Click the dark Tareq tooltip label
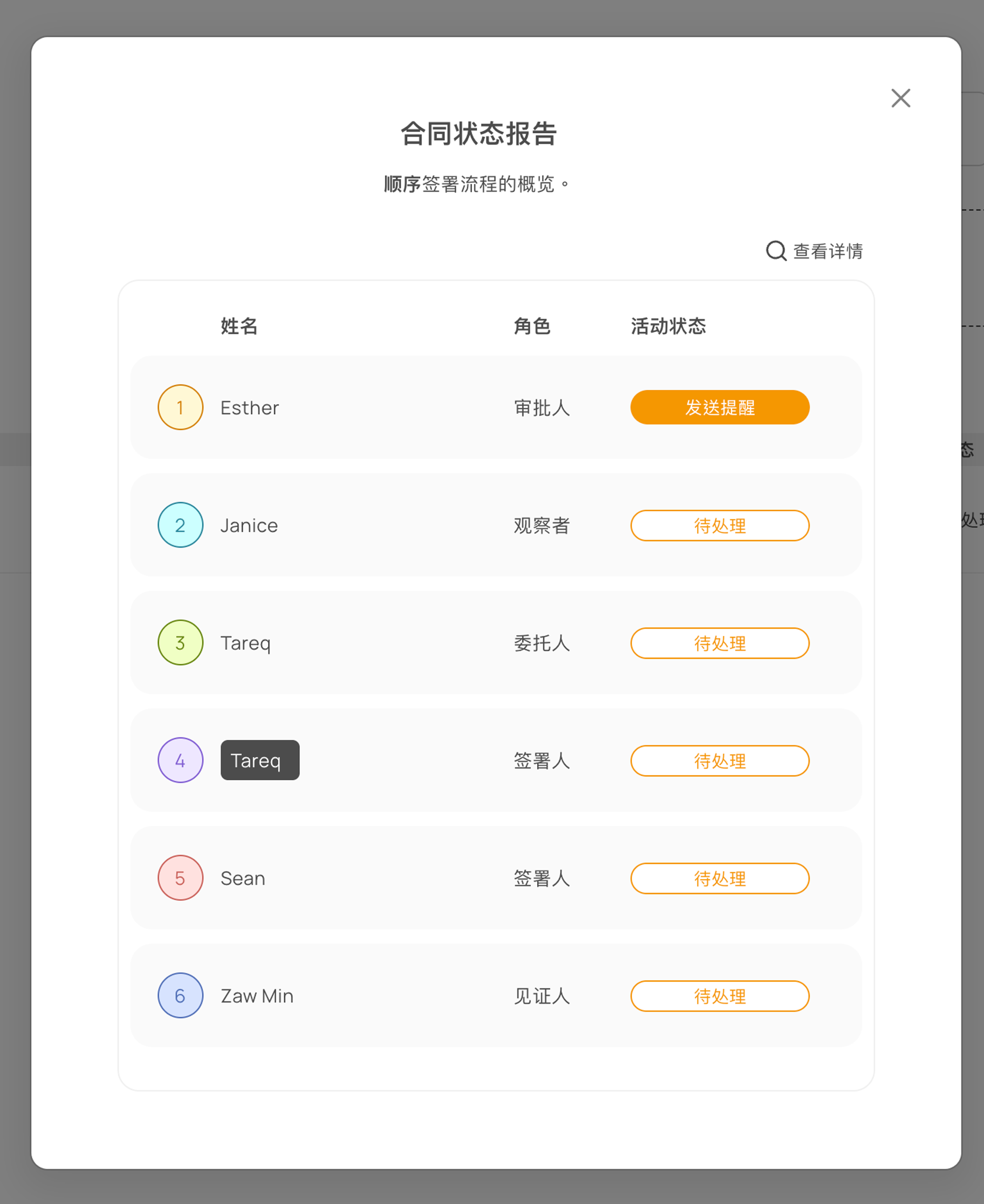This screenshot has height=1204, width=984. point(260,760)
